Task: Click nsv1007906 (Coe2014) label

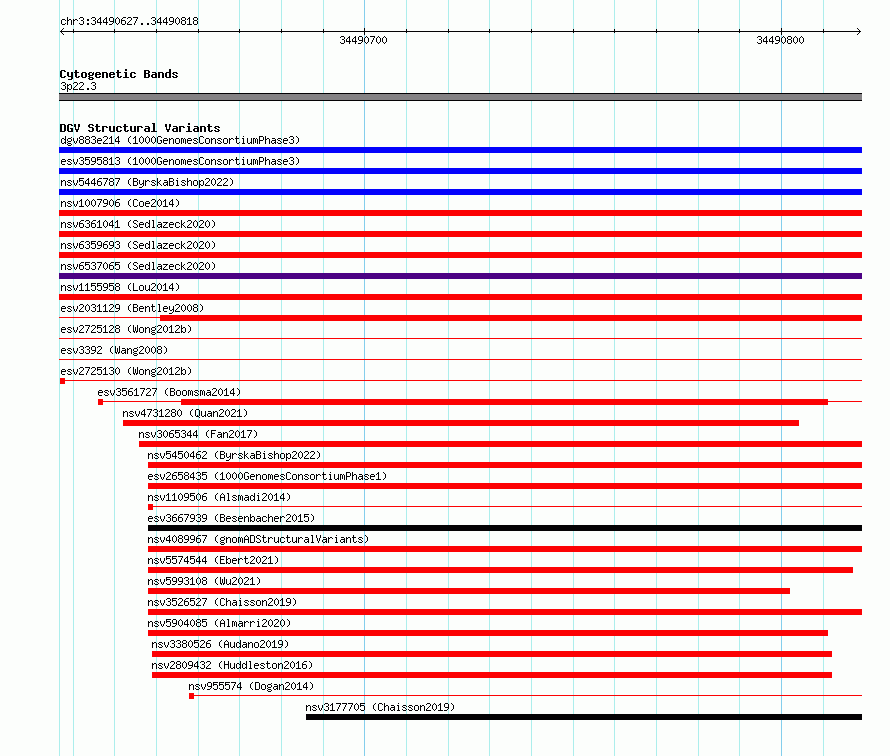Action: (120, 203)
